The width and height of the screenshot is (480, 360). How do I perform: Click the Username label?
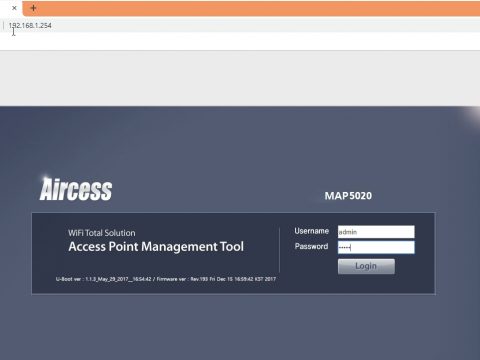(311, 231)
